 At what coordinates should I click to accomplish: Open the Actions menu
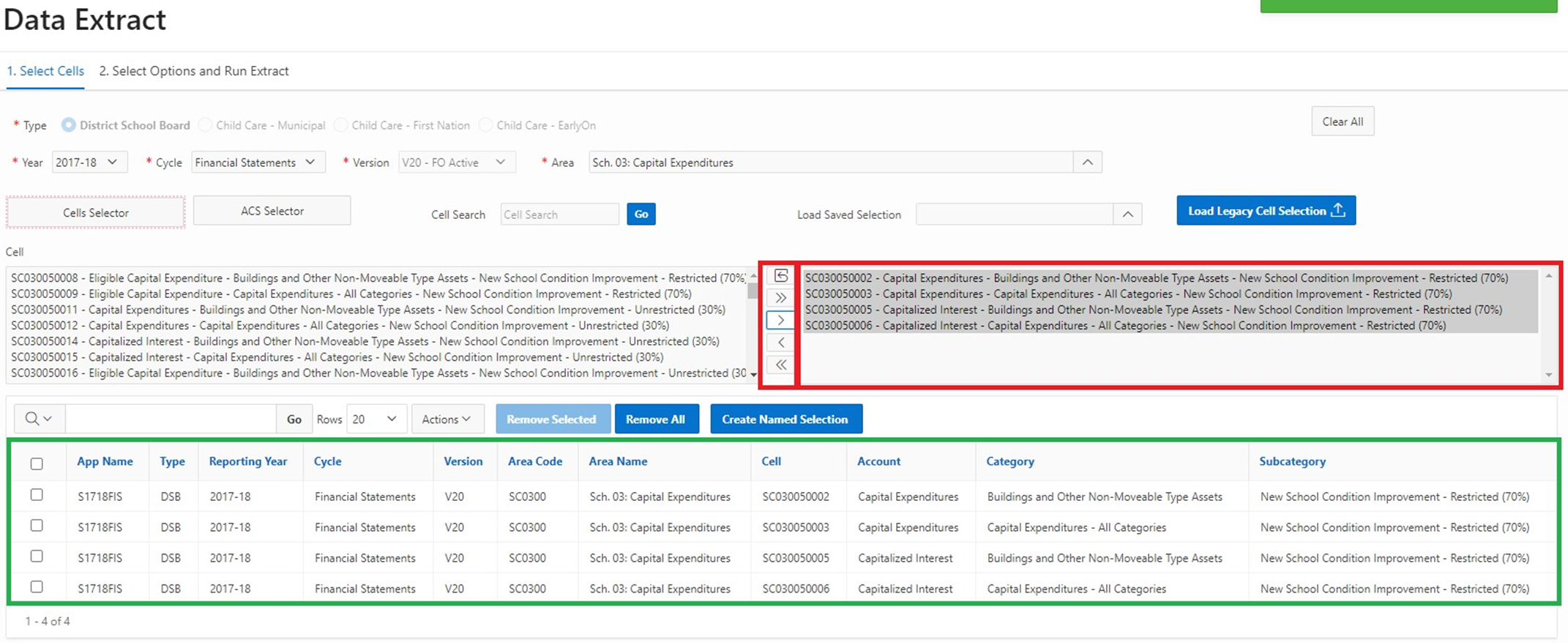(x=447, y=419)
